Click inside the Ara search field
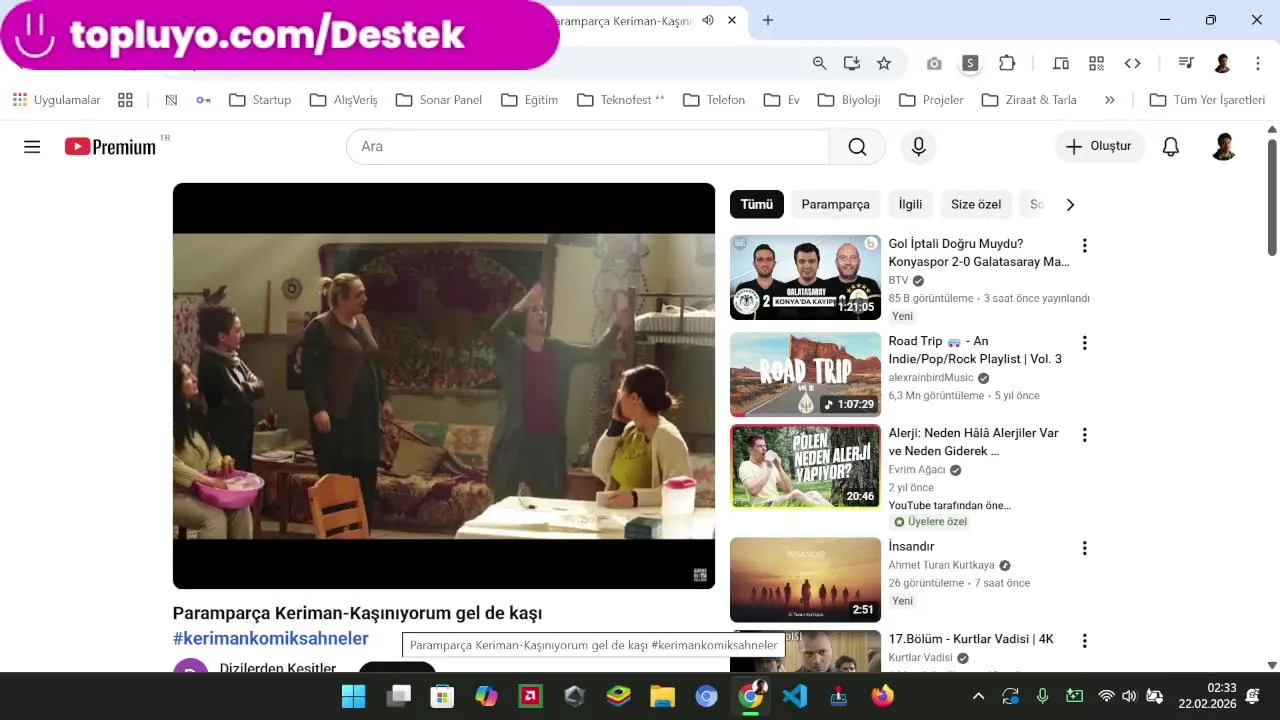1280x720 pixels. point(588,147)
